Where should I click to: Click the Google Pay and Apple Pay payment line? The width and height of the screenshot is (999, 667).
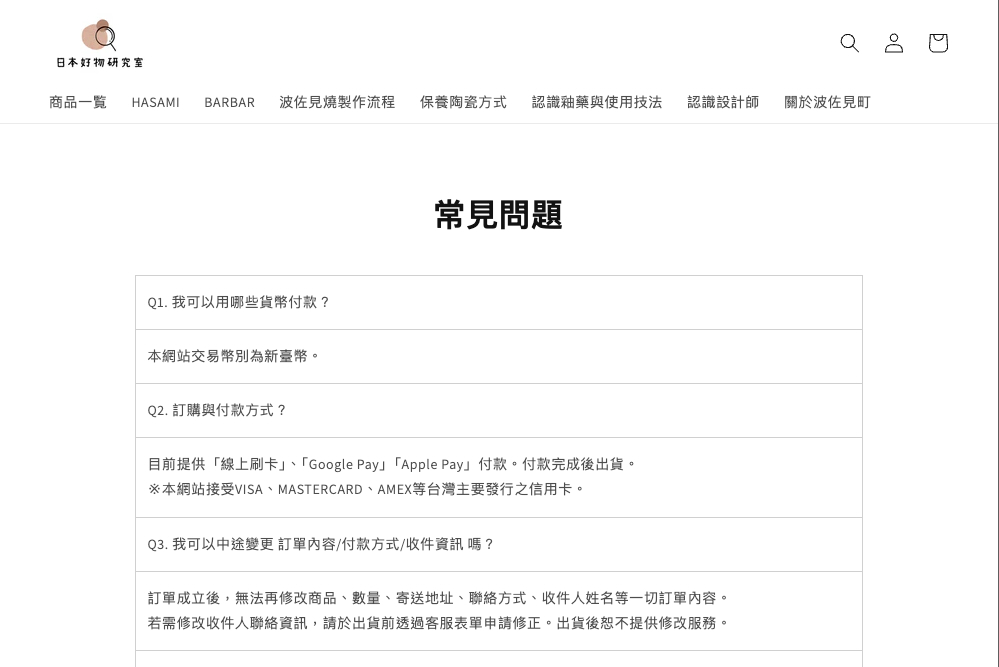pos(392,464)
